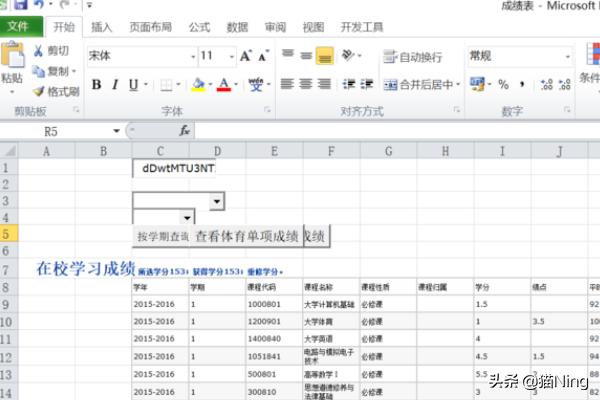
Task: Click the 查看体育单项成绩 button
Action: pyautogui.click(x=246, y=237)
